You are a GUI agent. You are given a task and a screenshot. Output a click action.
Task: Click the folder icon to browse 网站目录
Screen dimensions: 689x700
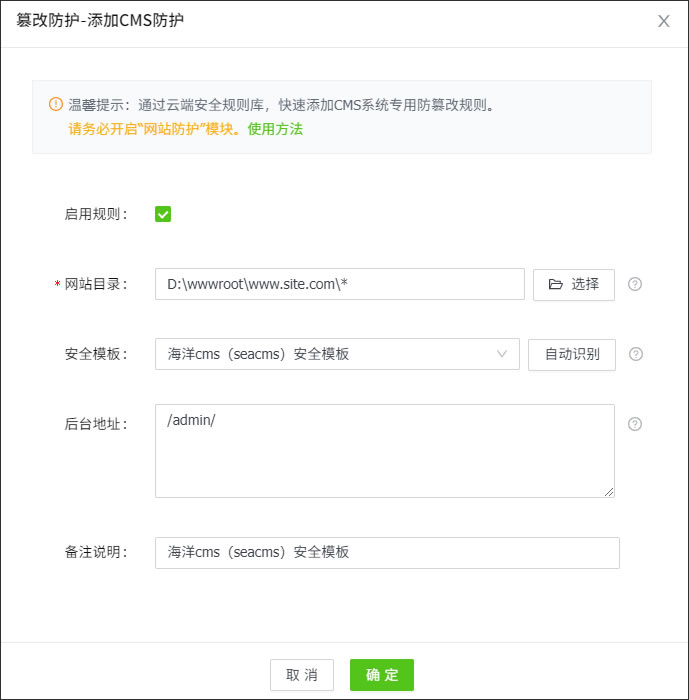tap(556, 284)
